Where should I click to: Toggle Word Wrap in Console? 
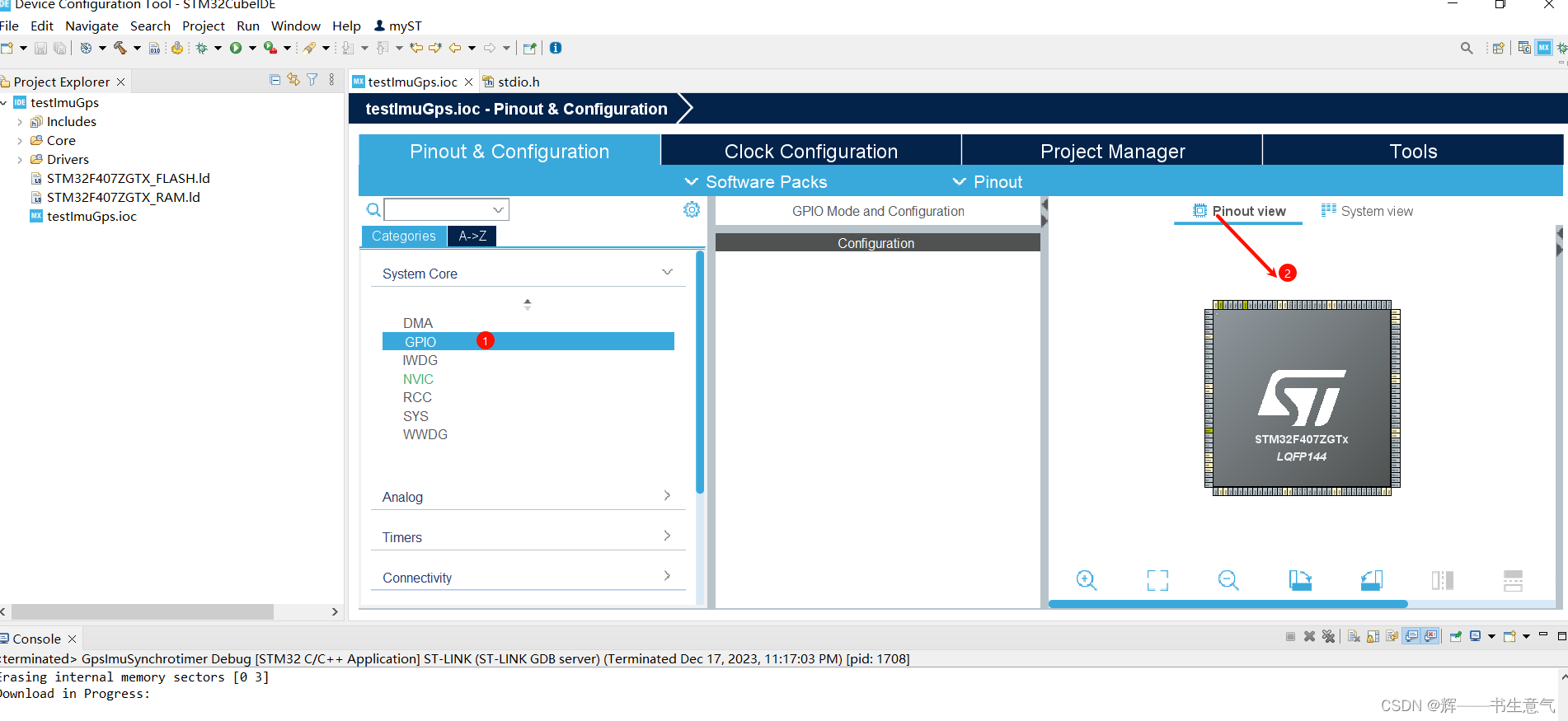(x=1392, y=636)
